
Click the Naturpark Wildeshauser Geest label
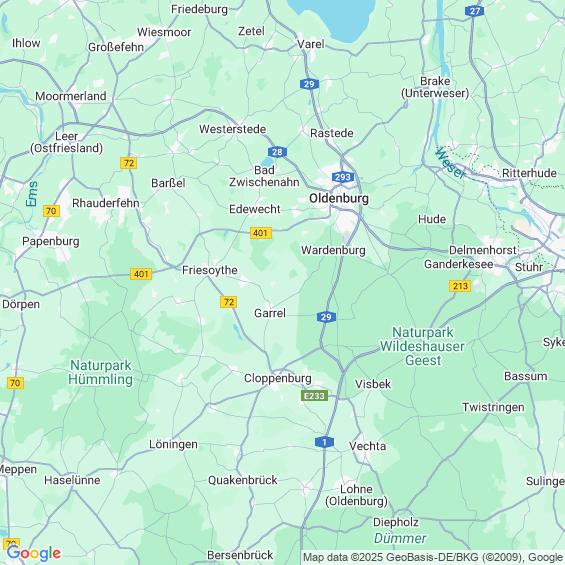[422, 346]
